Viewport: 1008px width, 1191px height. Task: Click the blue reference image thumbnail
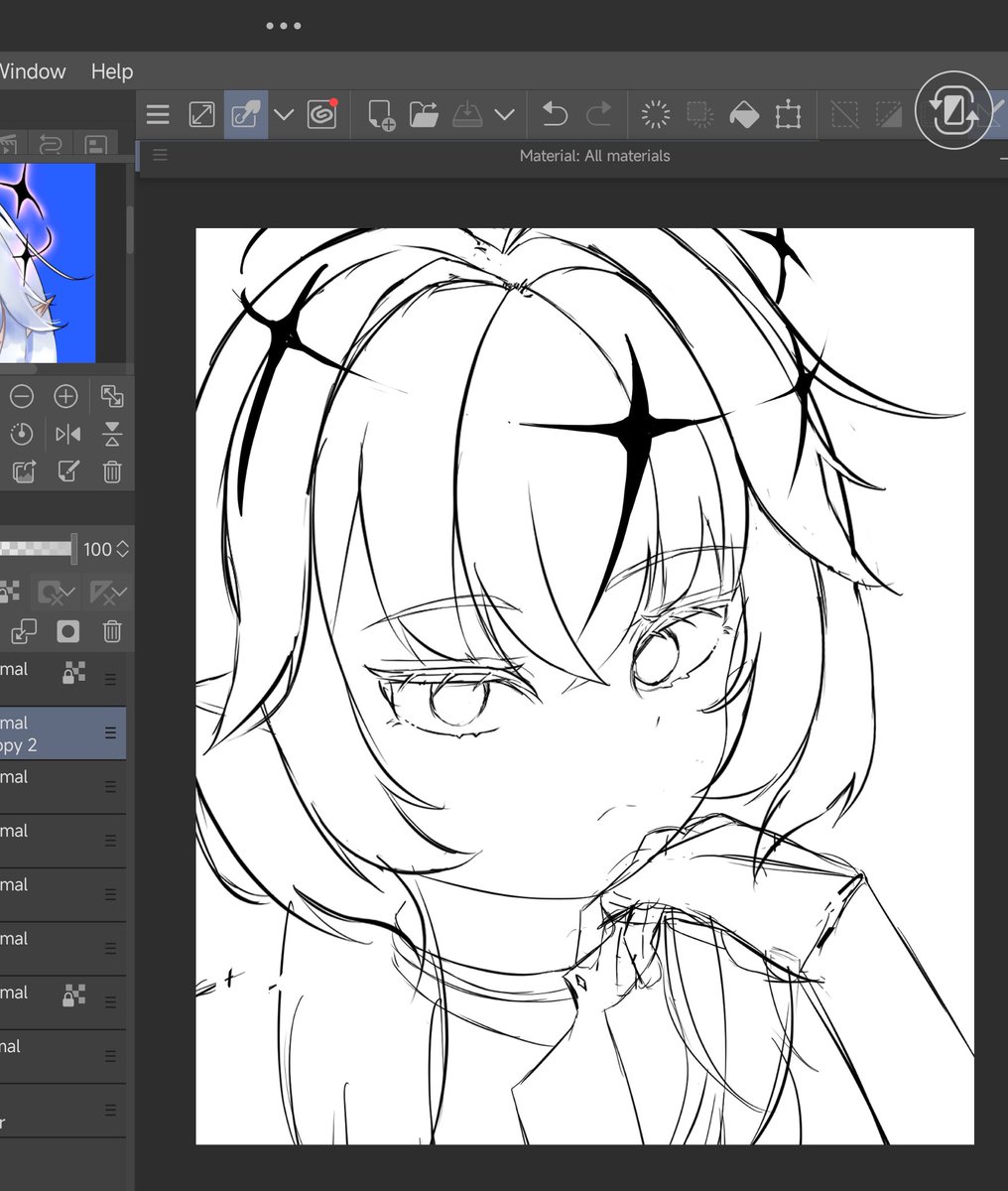(48, 263)
